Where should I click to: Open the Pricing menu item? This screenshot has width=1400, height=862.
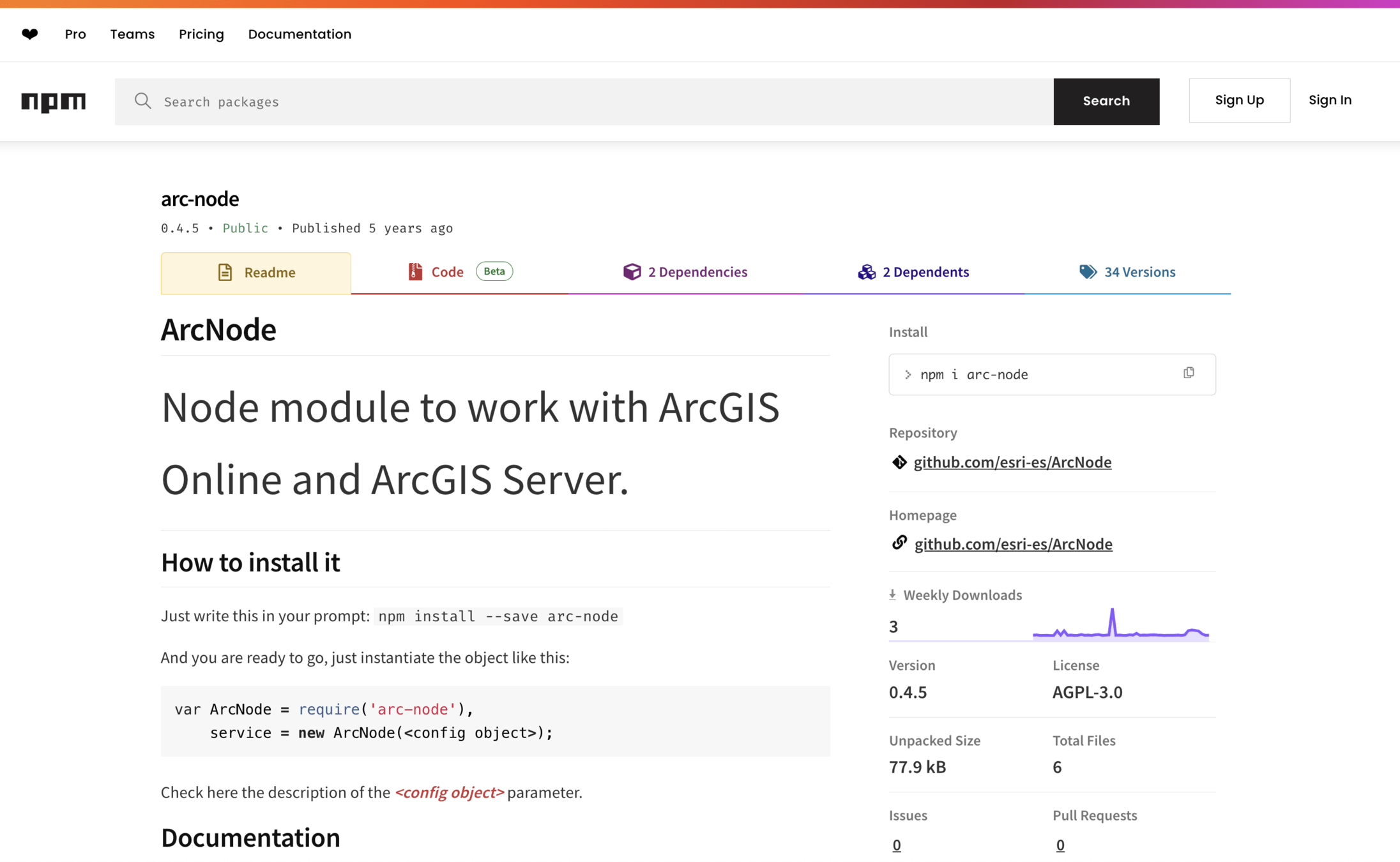(201, 34)
